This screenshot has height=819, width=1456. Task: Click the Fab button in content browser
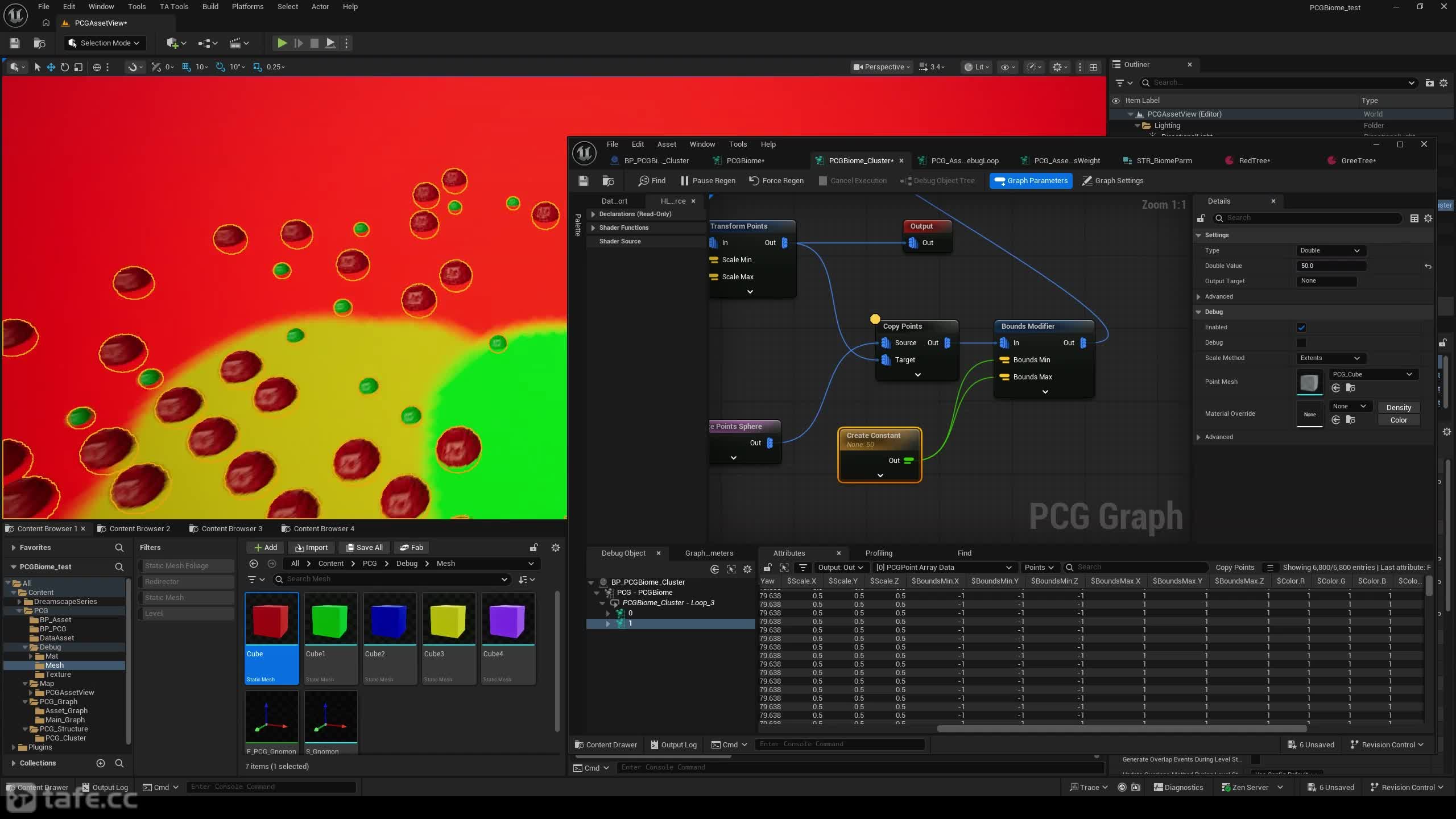tap(411, 548)
